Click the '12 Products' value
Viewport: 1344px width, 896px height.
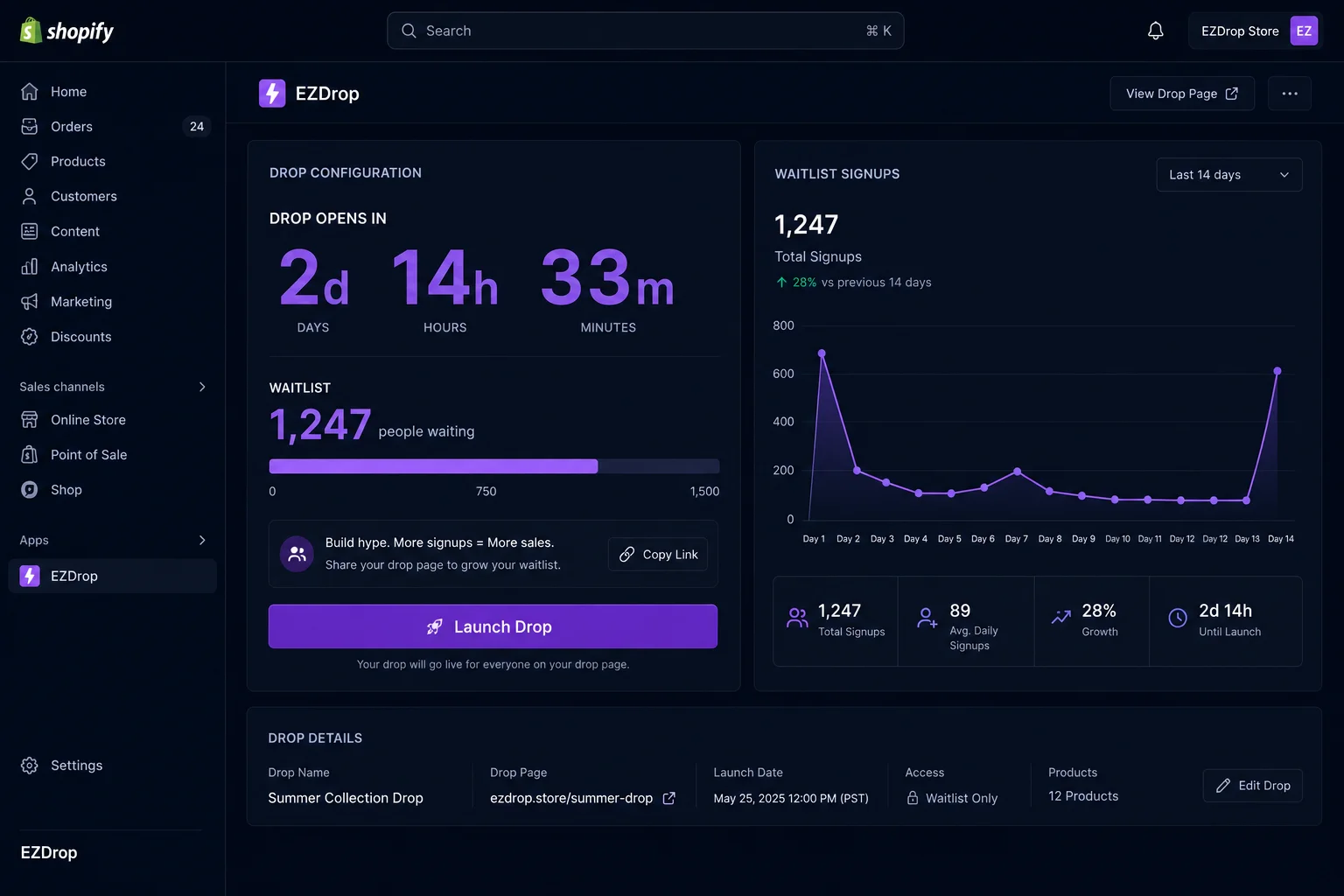tap(1083, 796)
